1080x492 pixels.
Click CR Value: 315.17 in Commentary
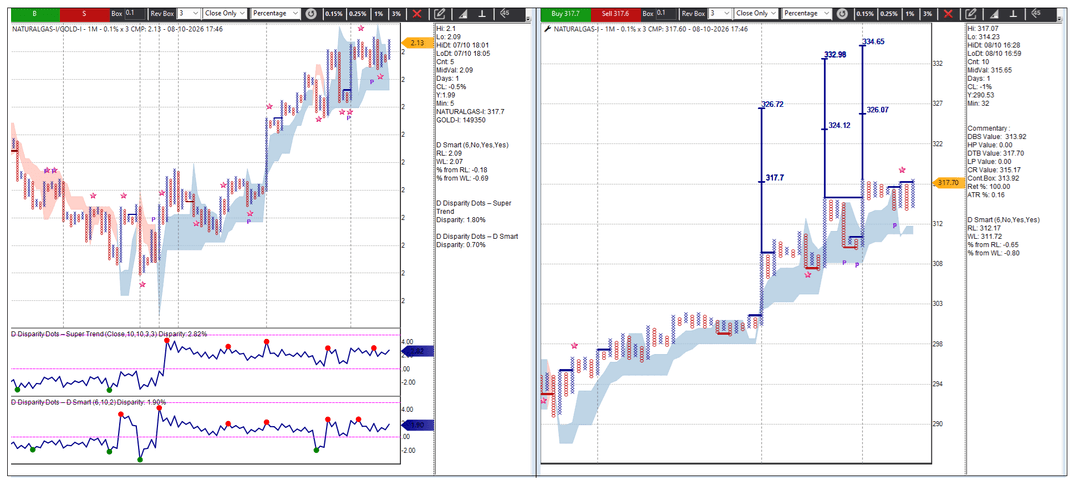point(994,170)
